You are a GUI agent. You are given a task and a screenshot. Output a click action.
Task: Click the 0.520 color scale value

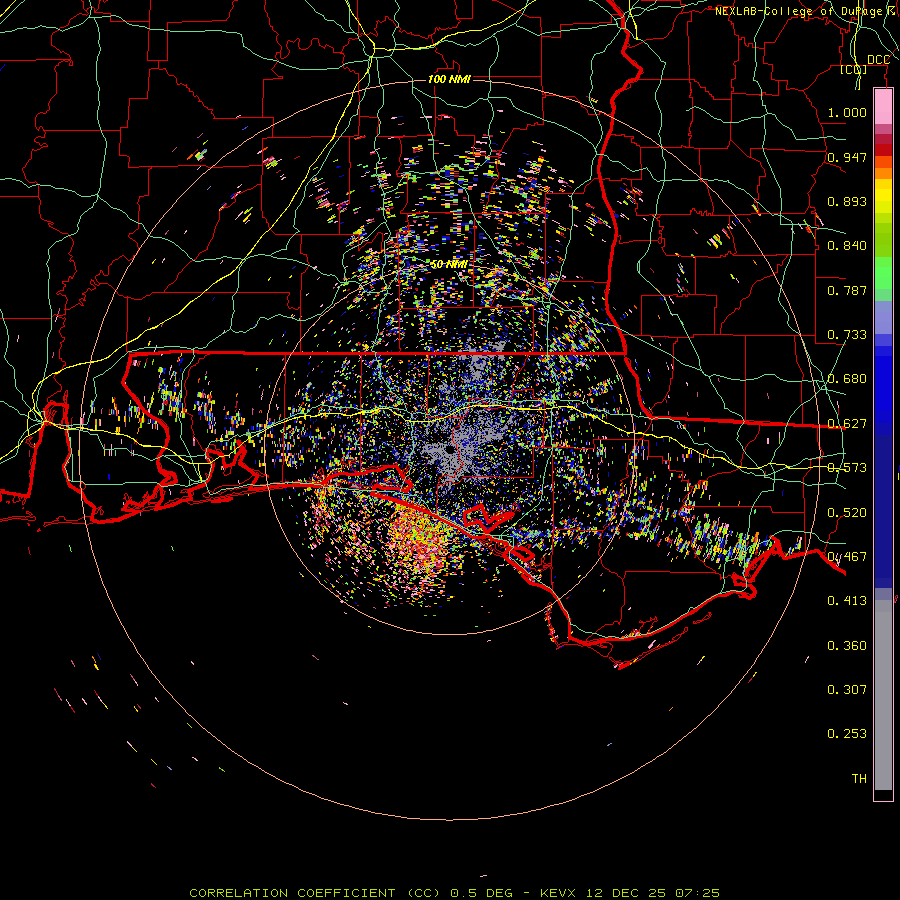(847, 512)
